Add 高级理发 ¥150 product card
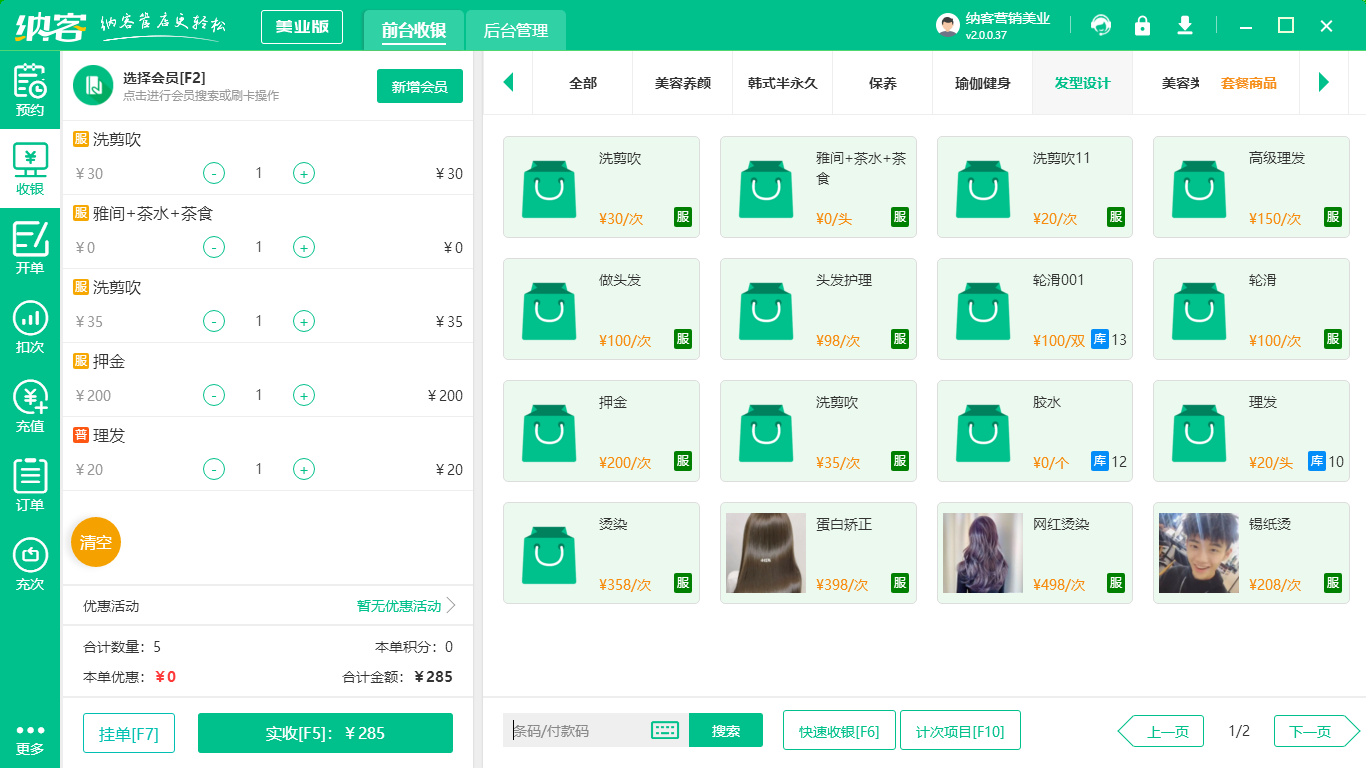This screenshot has height=768, width=1366. pyautogui.click(x=1251, y=187)
